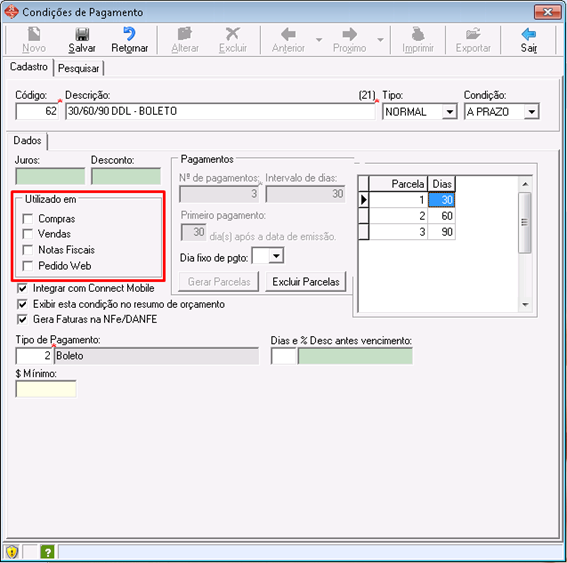Open the Tipo NORMAL dropdown

click(x=449, y=112)
